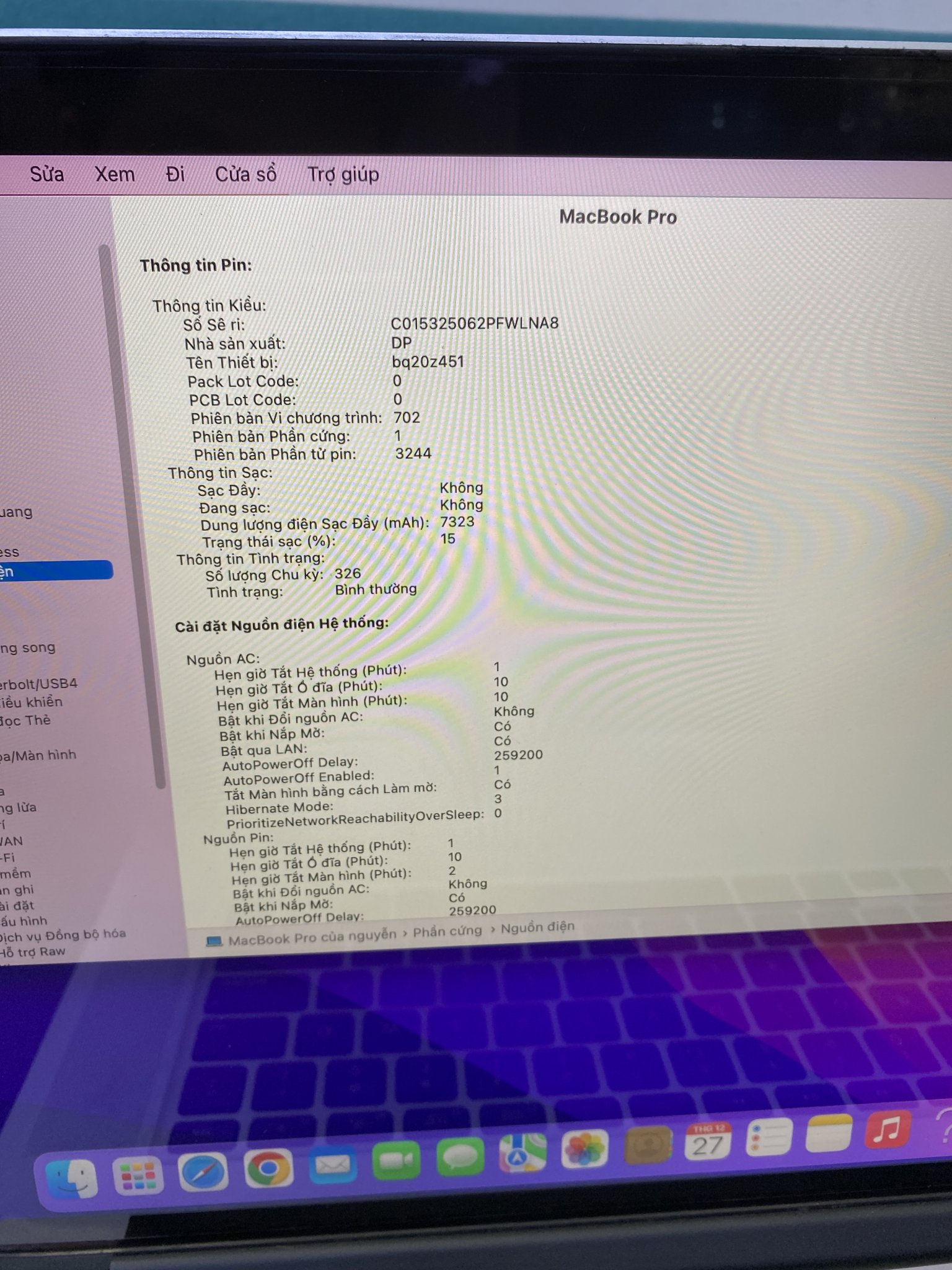Open the Đi menu

[x=175, y=174]
